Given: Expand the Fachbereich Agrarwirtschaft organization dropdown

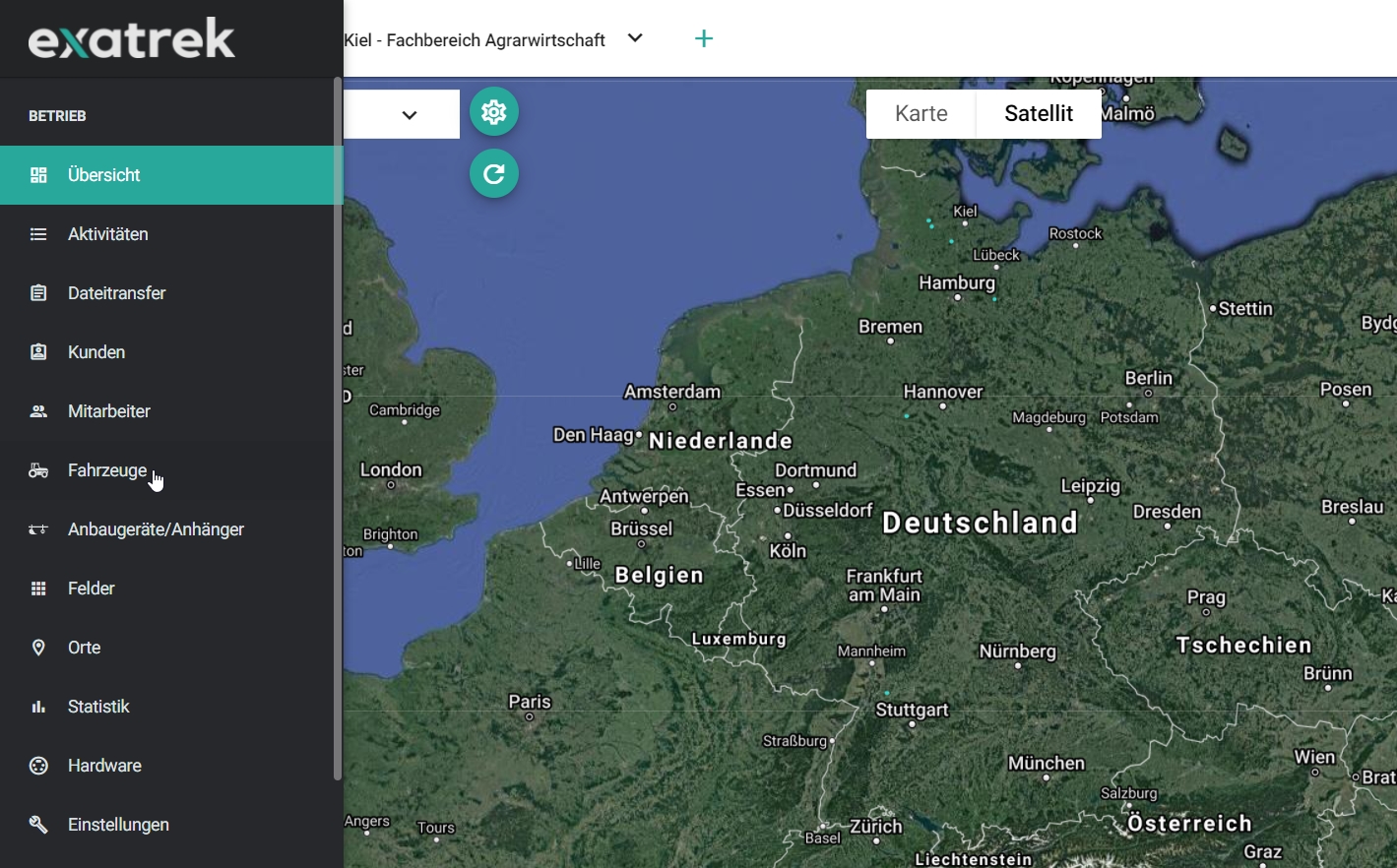Looking at the screenshot, I should pyautogui.click(x=635, y=38).
